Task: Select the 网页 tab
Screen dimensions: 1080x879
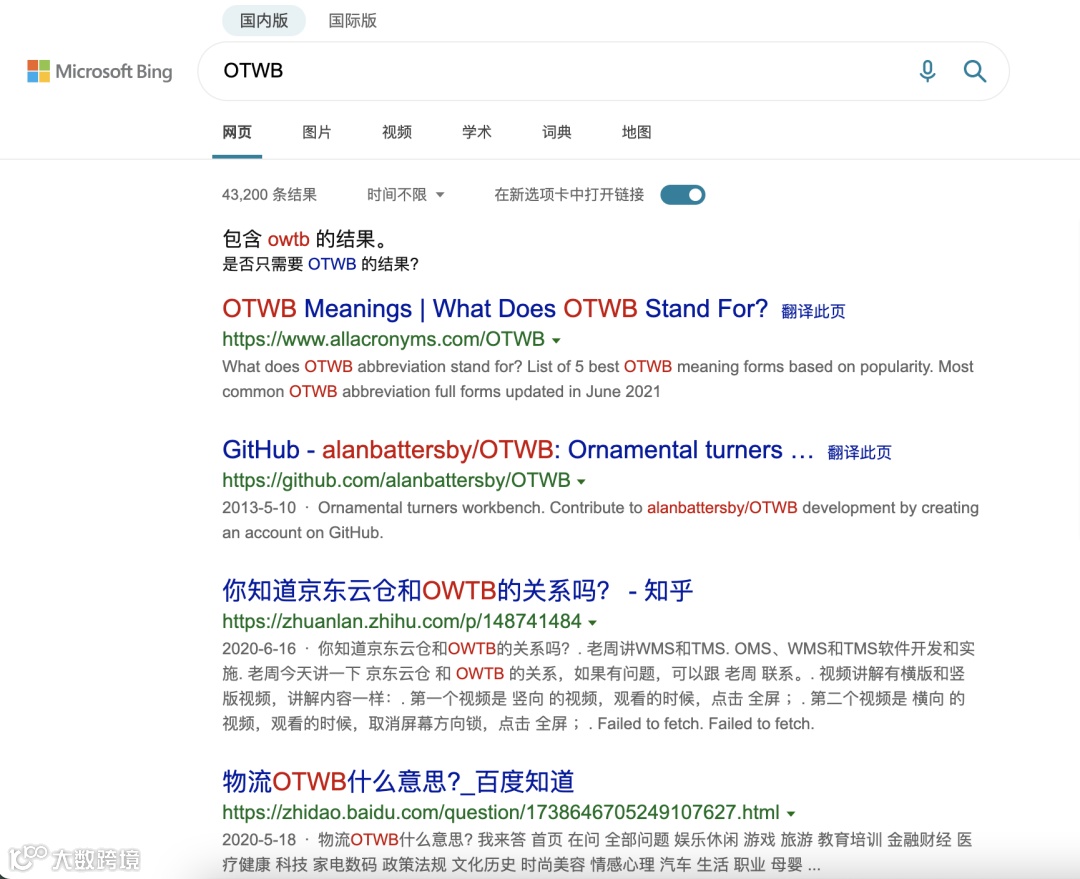Action: point(237,132)
